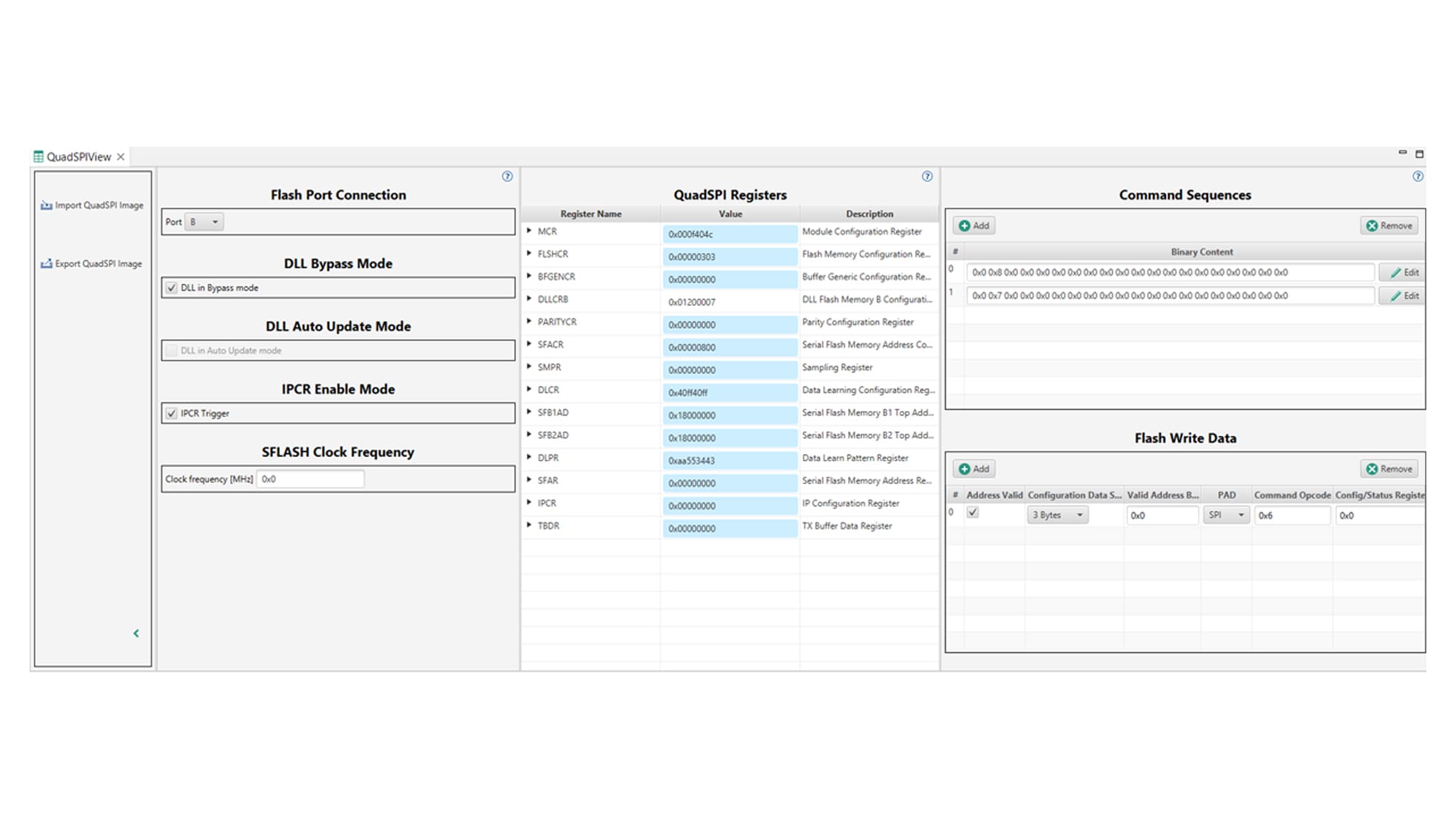Open help for Flash Port Connection panel

(x=507, y=176)
